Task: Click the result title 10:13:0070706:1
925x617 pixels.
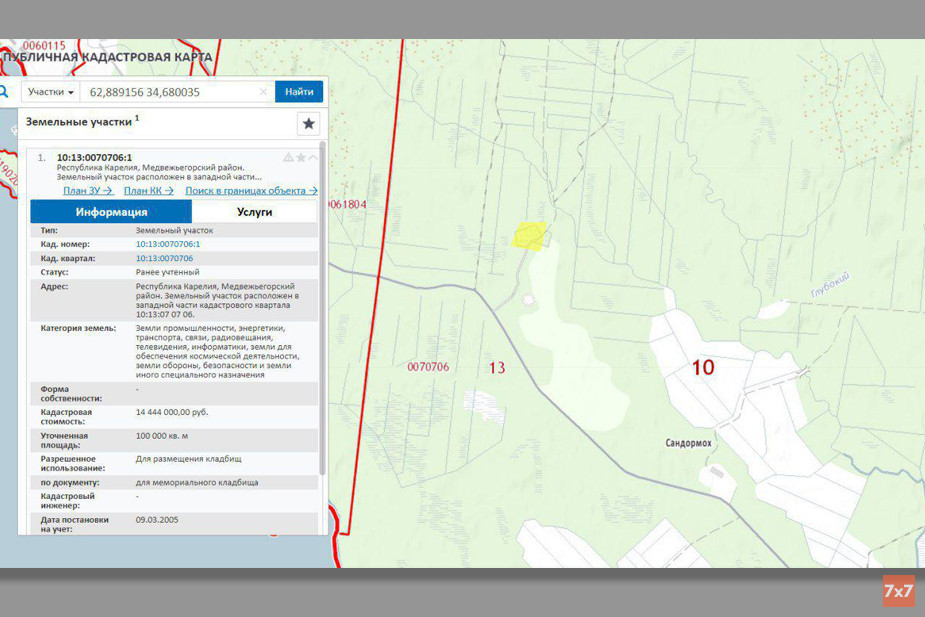Action: click(94, 157)
